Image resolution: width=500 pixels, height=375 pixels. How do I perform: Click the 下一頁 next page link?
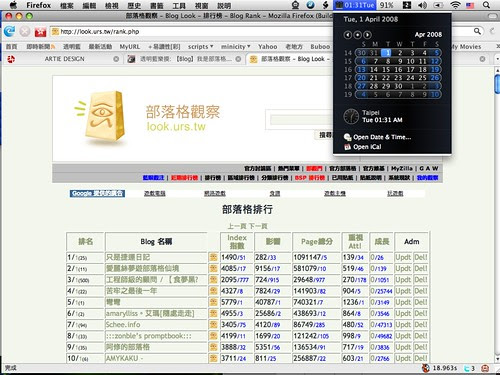point(258,226)
